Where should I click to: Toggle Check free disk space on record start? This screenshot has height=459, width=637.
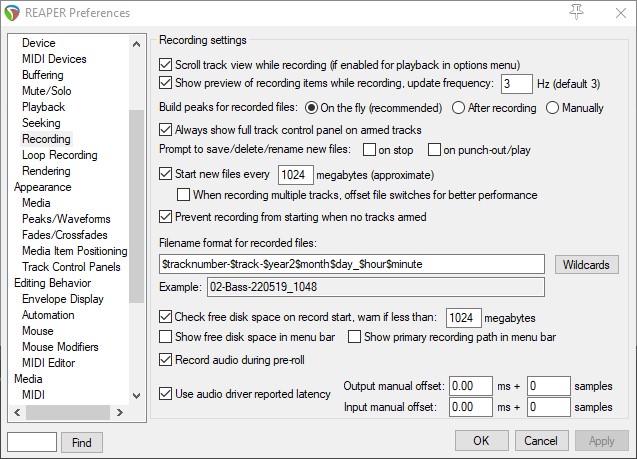coord(165,317)
